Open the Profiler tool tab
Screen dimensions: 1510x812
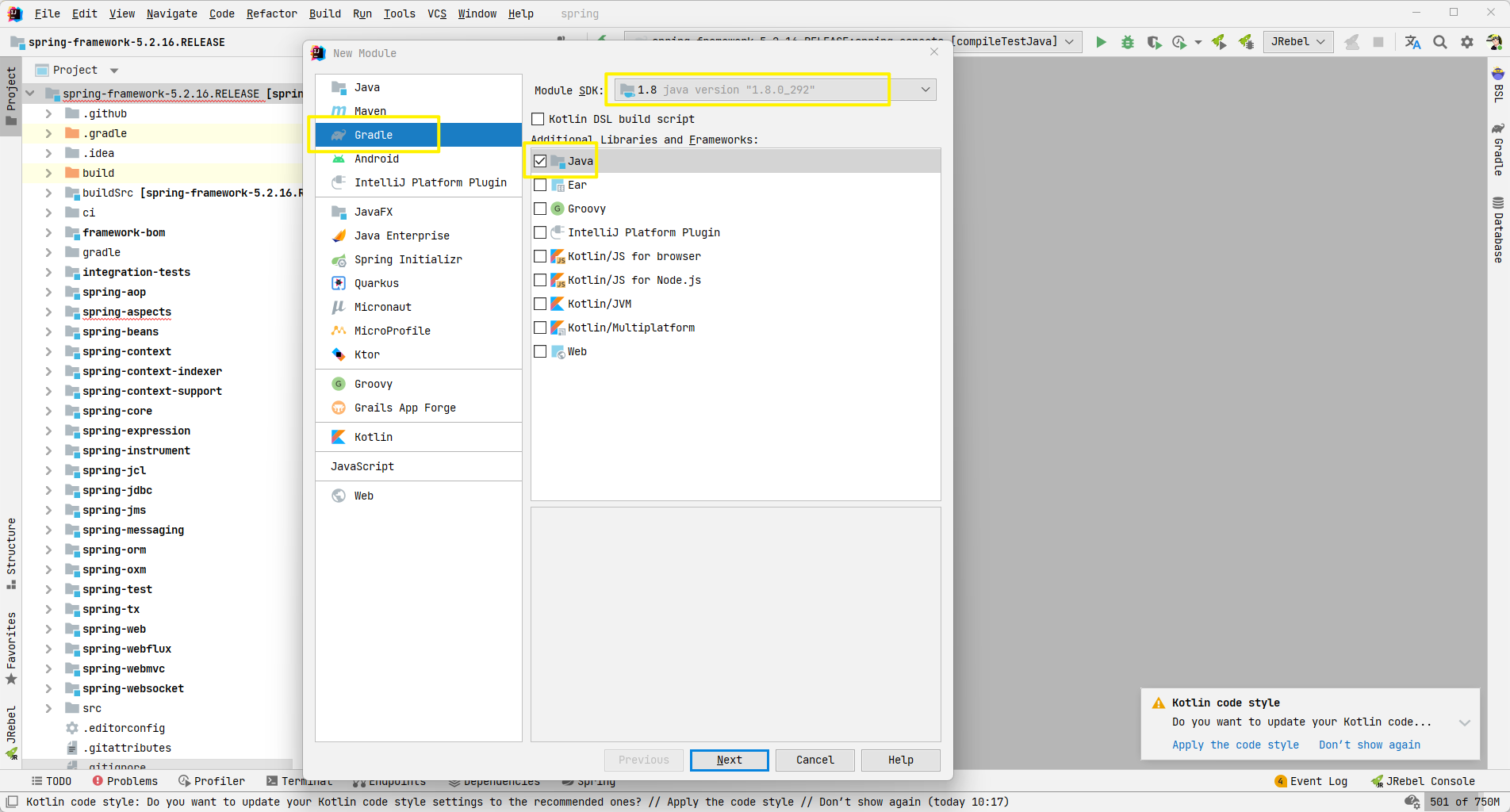coord(212,781)
